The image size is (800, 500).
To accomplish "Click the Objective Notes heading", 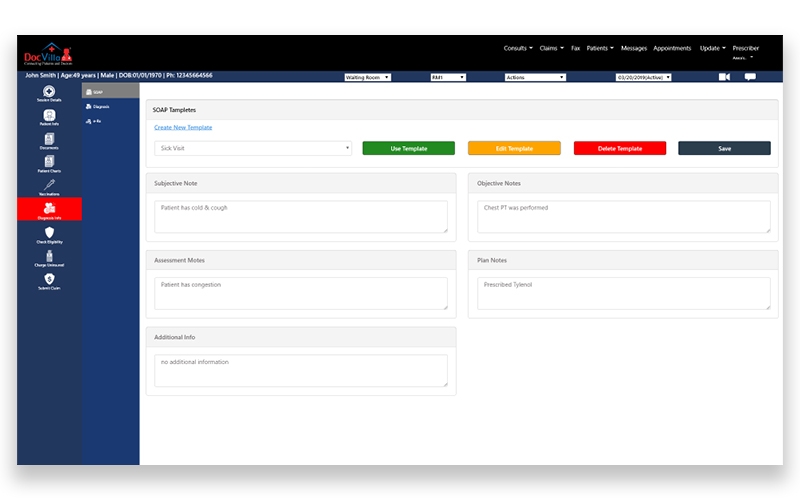I will pyautogui.click(x=498, y=183).
